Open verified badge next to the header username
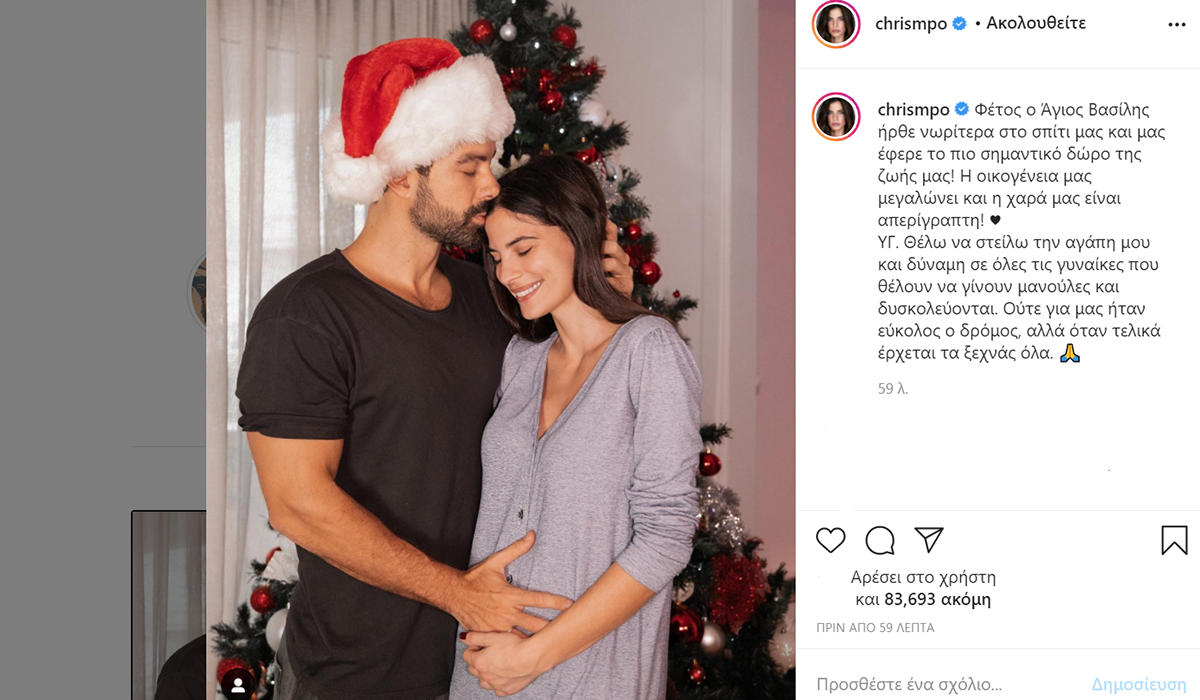1200x700 pixels. pyautogui.click(x=960, y=24)
